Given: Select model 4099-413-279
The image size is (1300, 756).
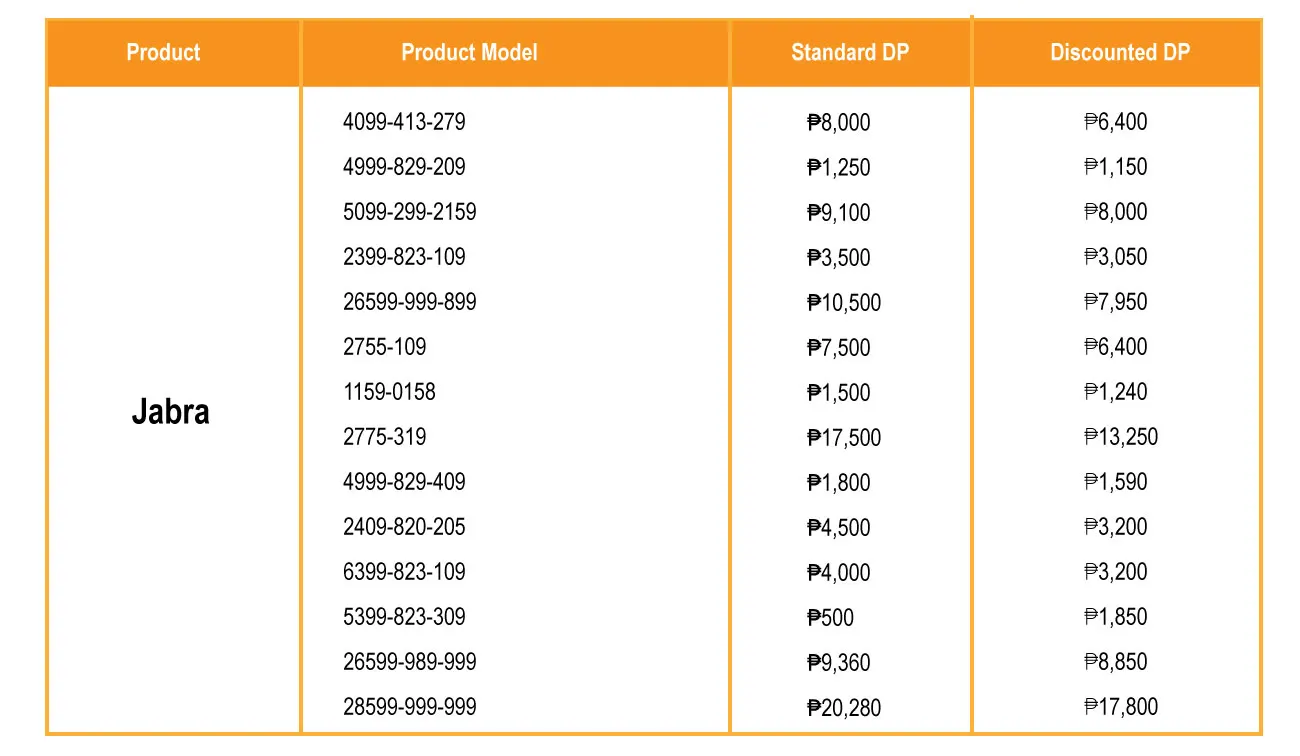Looking at the screenshot, I should coord(404,122).
